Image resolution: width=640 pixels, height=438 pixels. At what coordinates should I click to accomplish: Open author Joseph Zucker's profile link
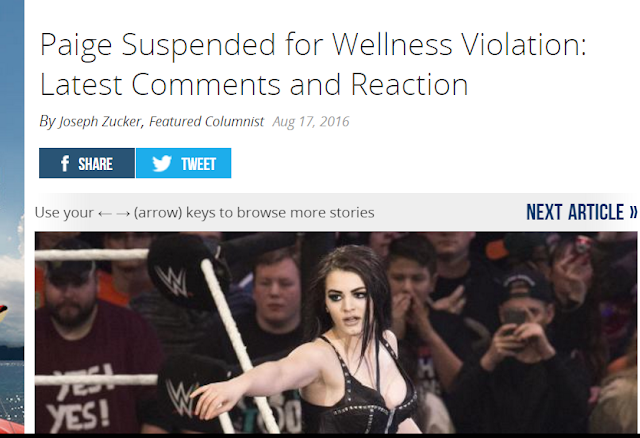100,121
